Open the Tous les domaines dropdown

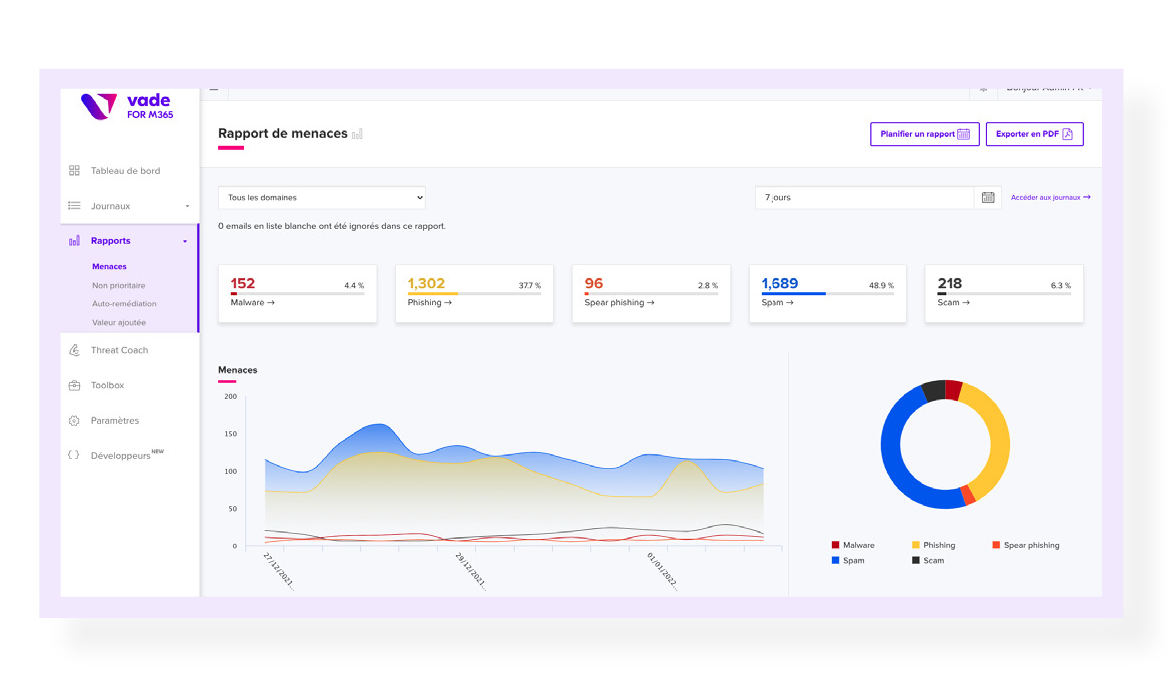(321, 198)
